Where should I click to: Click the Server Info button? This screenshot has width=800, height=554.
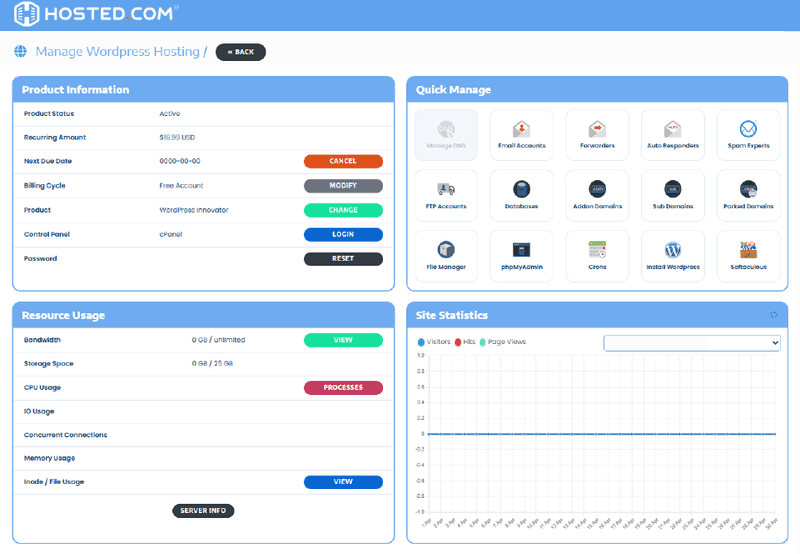[x=203, y=511]
